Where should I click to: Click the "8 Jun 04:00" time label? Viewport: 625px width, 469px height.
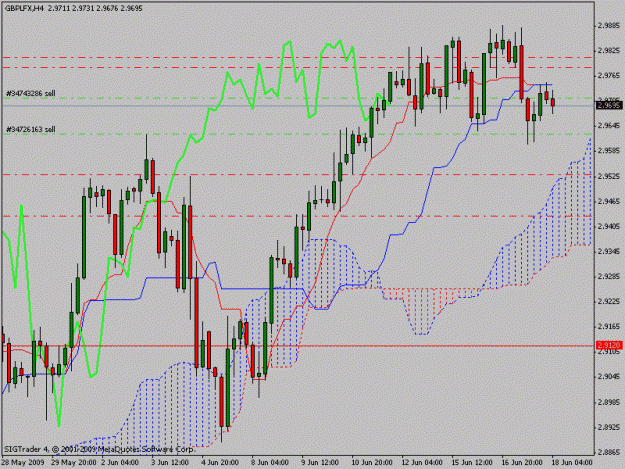point(270,463)
